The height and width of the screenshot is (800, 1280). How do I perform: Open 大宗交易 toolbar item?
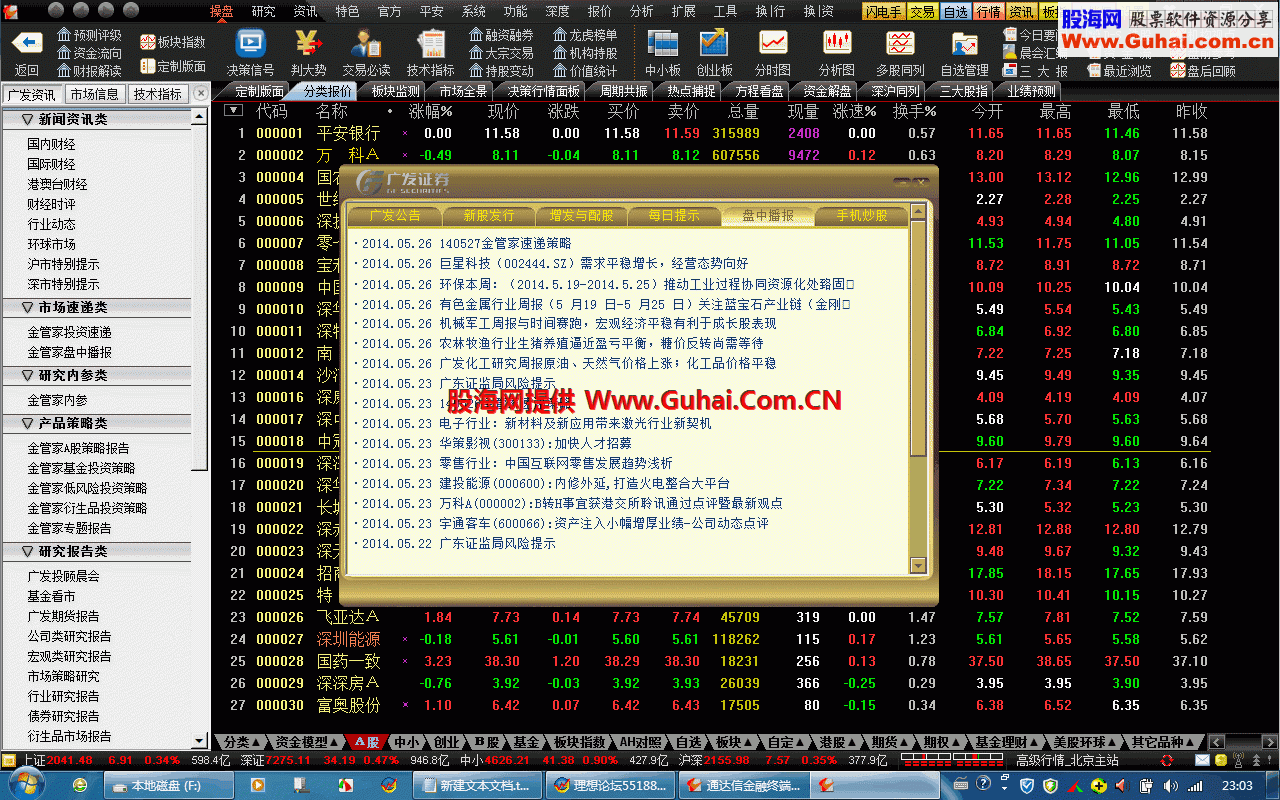tap(501, 53)
